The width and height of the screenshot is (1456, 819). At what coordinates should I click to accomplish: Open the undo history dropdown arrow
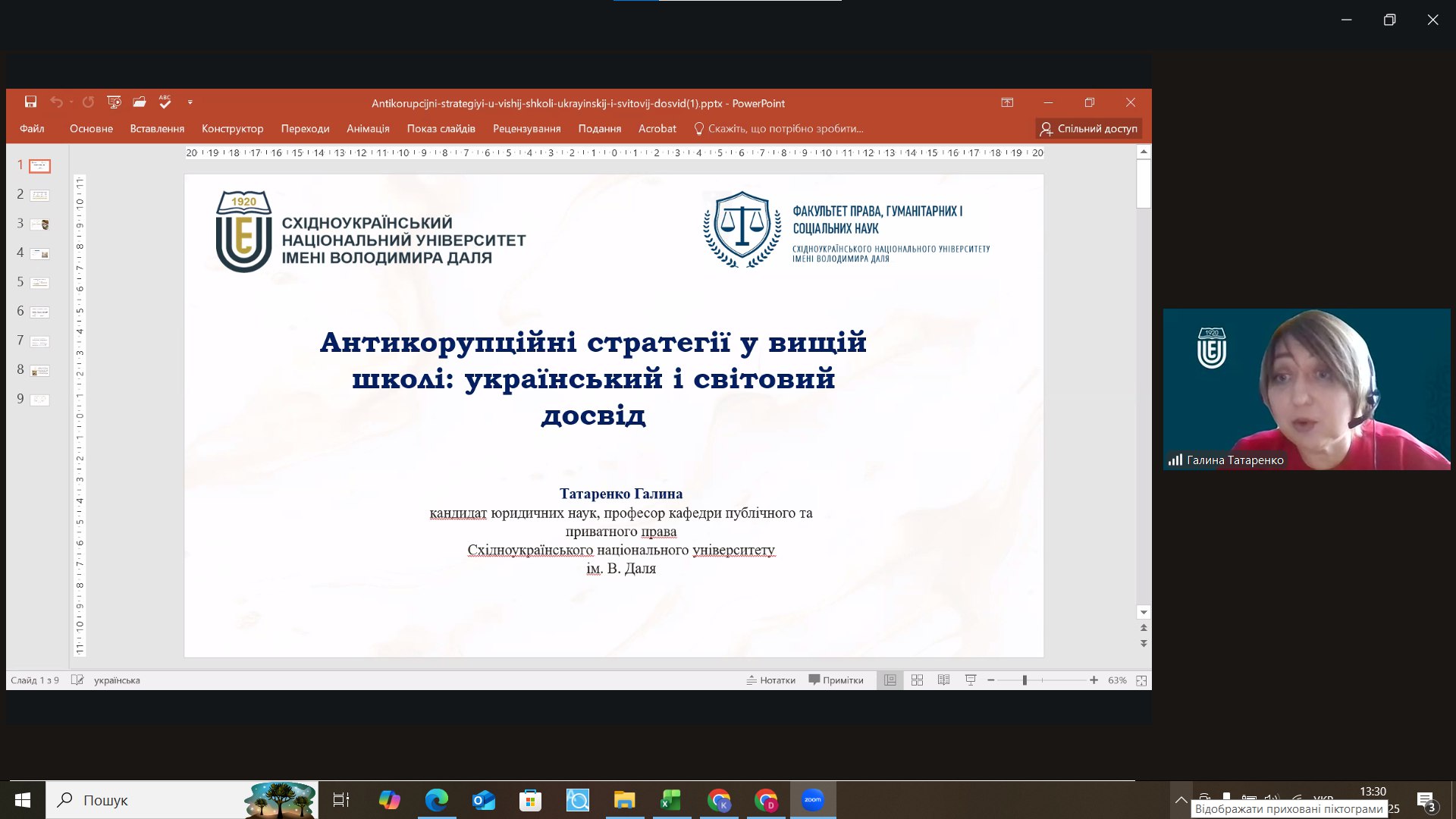coord(71,102)
